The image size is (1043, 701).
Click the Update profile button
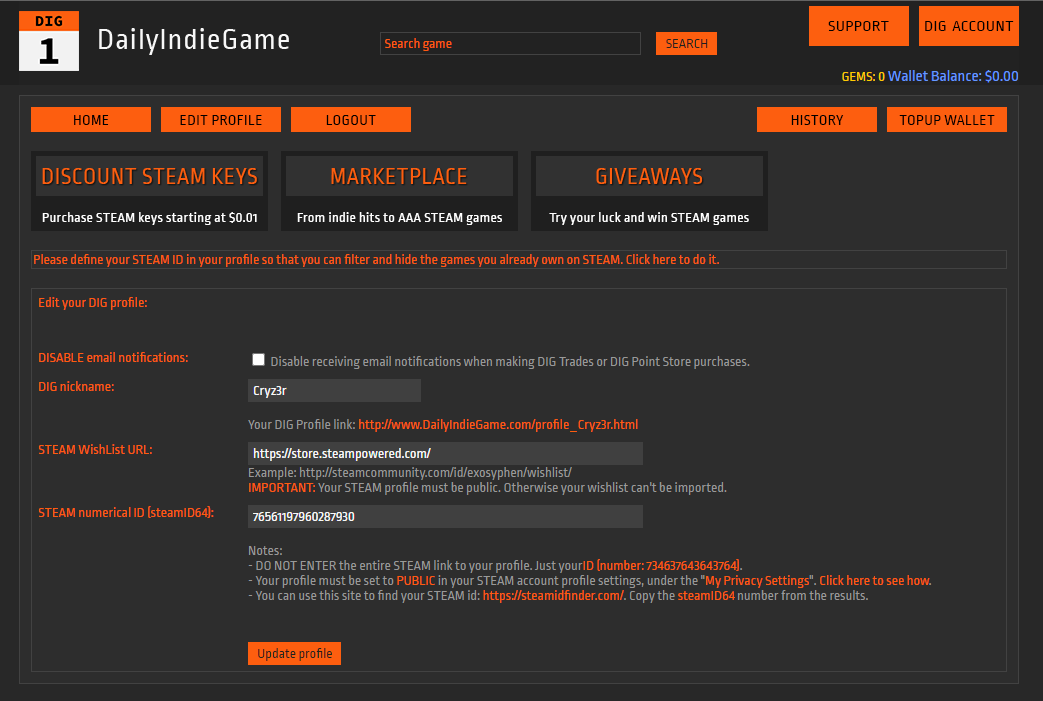tap(294, 653)
